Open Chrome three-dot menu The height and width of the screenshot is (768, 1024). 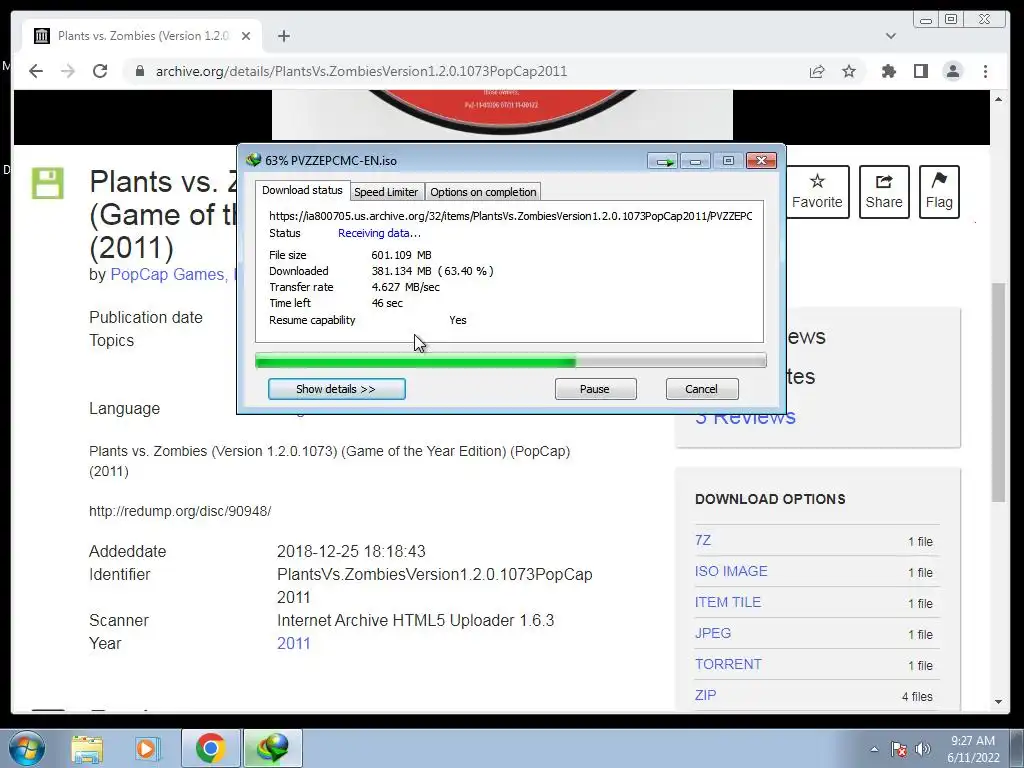(x=985, y=71)
